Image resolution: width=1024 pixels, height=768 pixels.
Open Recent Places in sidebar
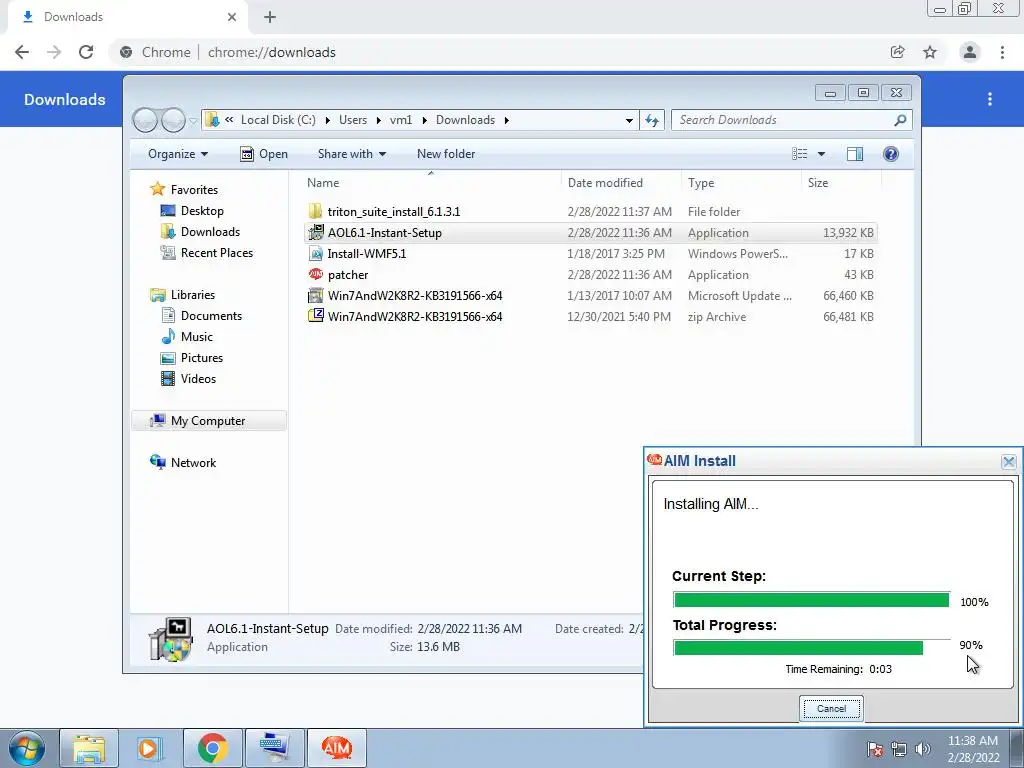pos(217,253)
